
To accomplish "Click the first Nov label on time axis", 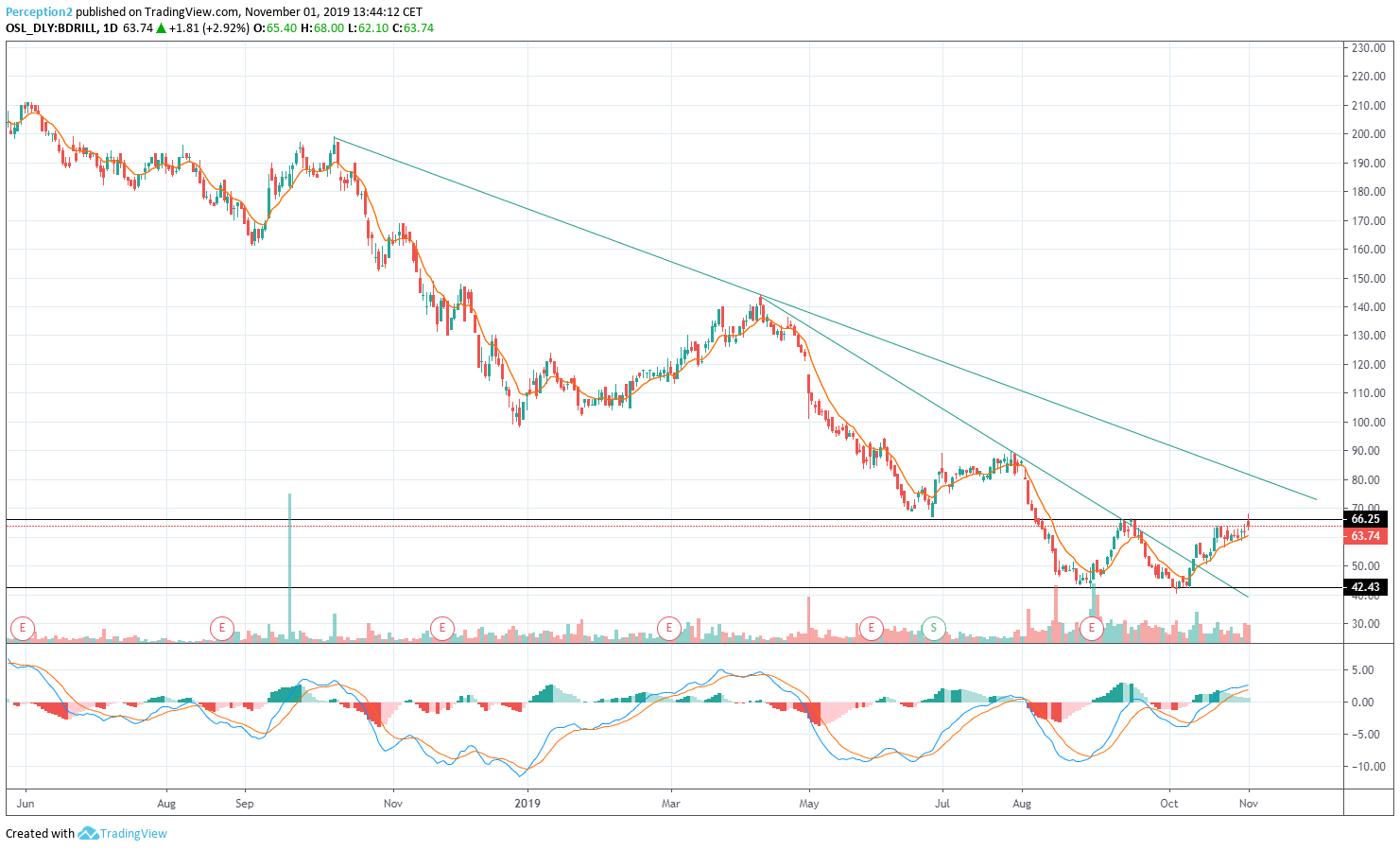I will pyautogui.click(x=393, y=804).
